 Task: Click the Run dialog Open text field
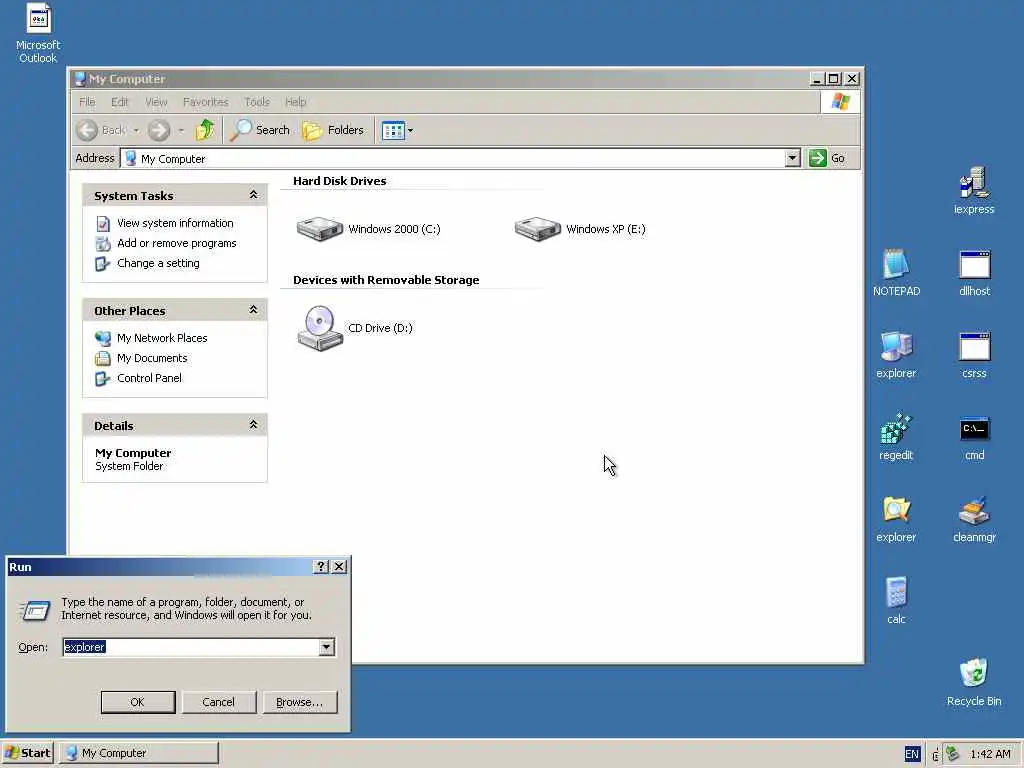tap(191, 647)
